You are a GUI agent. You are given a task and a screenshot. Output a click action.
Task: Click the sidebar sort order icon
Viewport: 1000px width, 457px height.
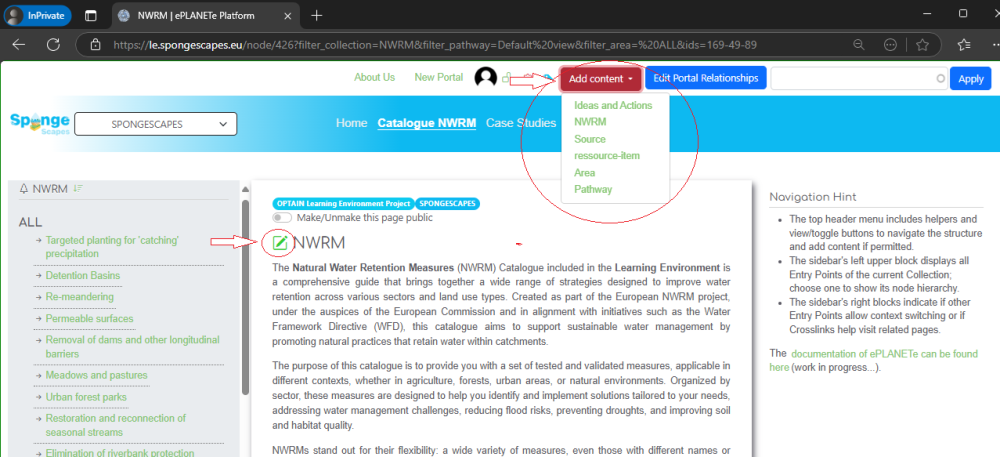click(x=78, y=188)
